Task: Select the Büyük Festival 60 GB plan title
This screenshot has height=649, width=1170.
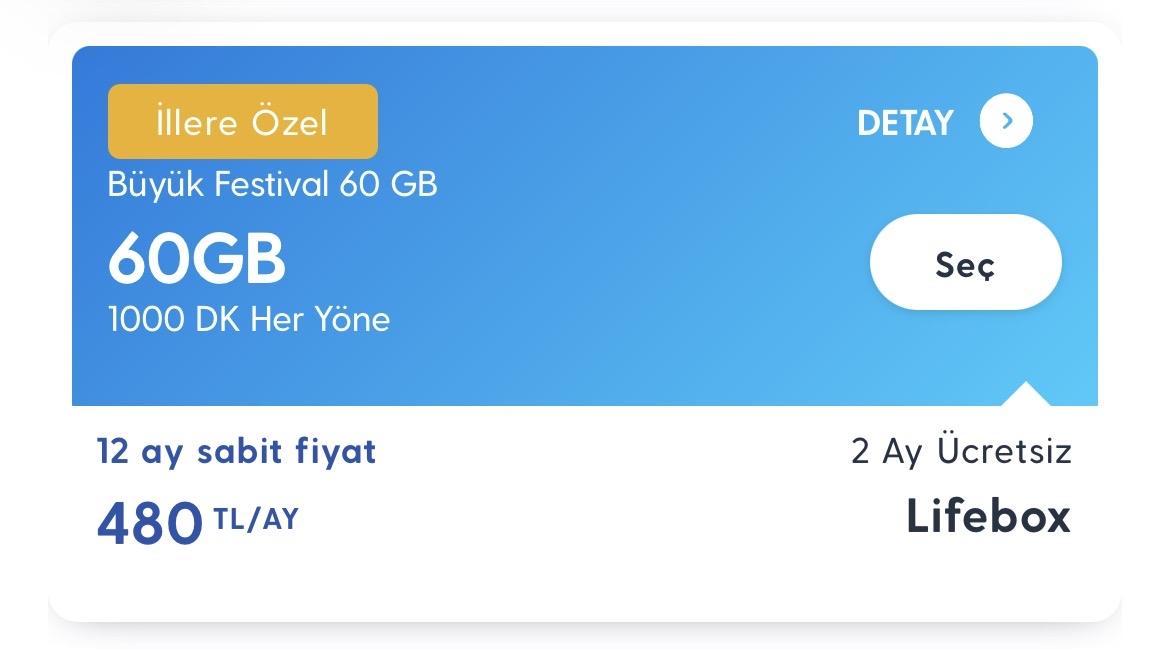Action: coord(272,184)
